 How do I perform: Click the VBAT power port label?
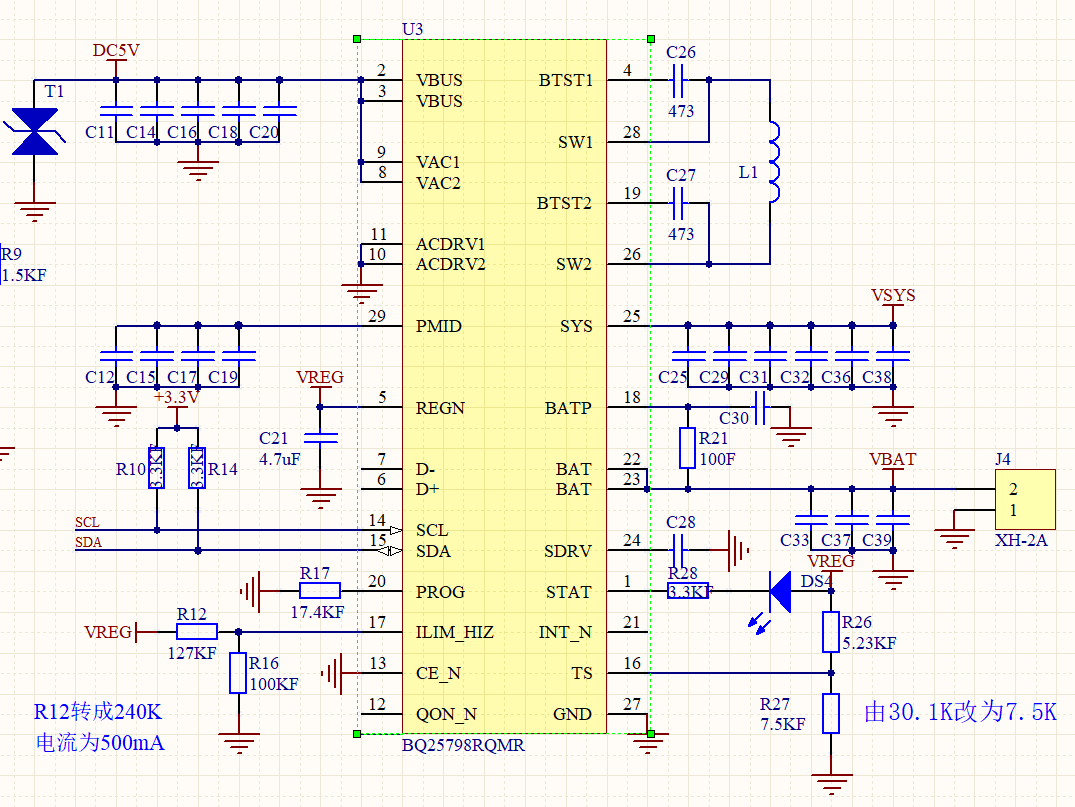point(893,459)
